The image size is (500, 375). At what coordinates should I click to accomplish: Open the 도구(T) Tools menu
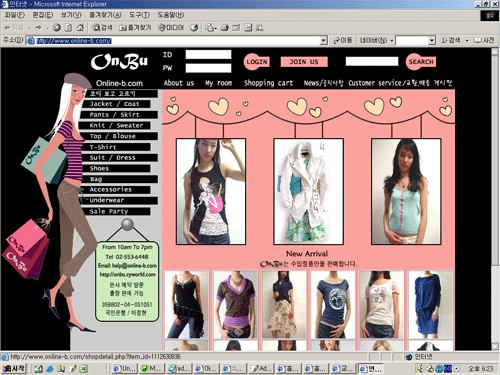coord(139,15)
